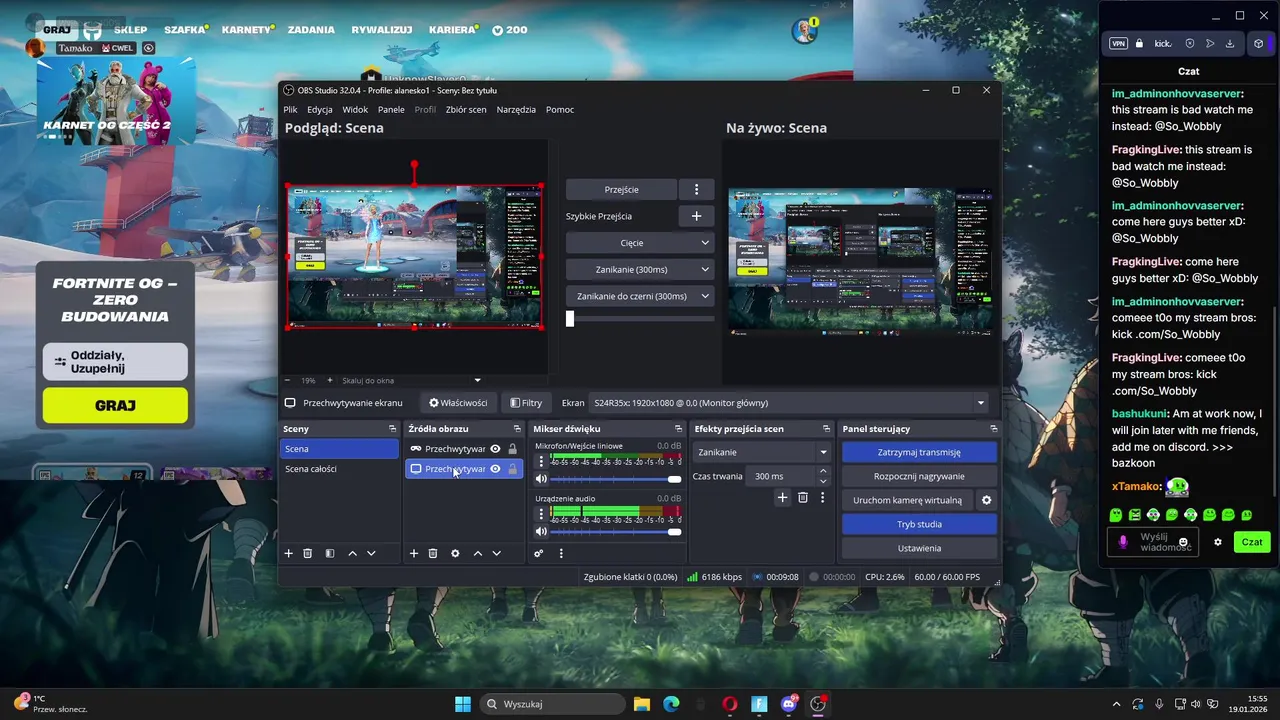Pop out the Mikser dźwięku dock panel
Viewport: 1280px width, 720px height.
coord(678,429)
